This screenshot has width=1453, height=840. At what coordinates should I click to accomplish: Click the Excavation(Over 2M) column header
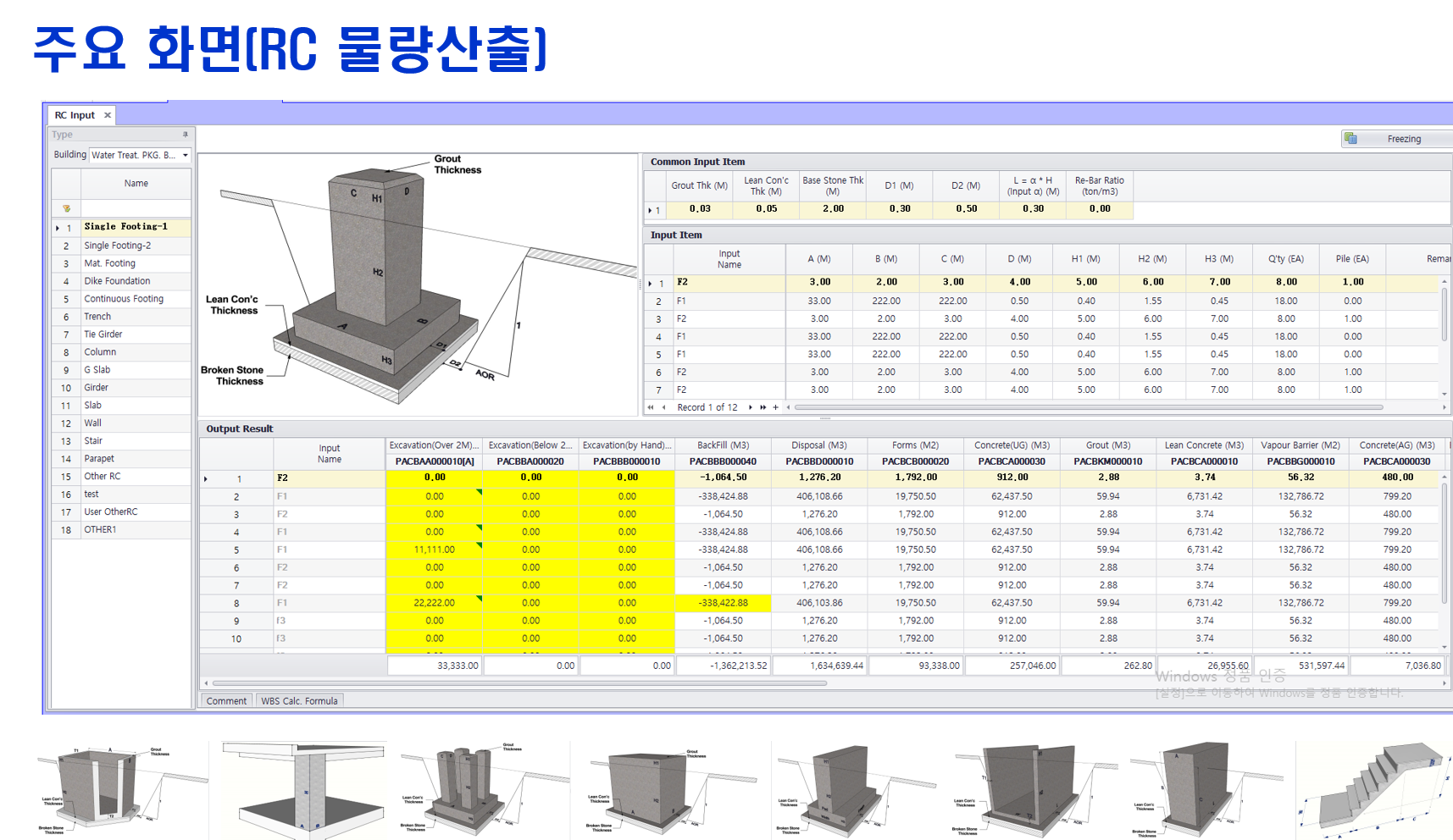[434, 445]
